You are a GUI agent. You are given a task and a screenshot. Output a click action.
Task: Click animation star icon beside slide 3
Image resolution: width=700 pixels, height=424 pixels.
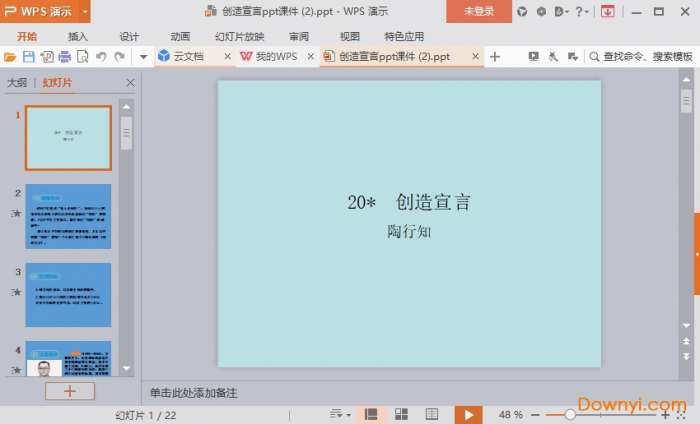tap(16, 292)
